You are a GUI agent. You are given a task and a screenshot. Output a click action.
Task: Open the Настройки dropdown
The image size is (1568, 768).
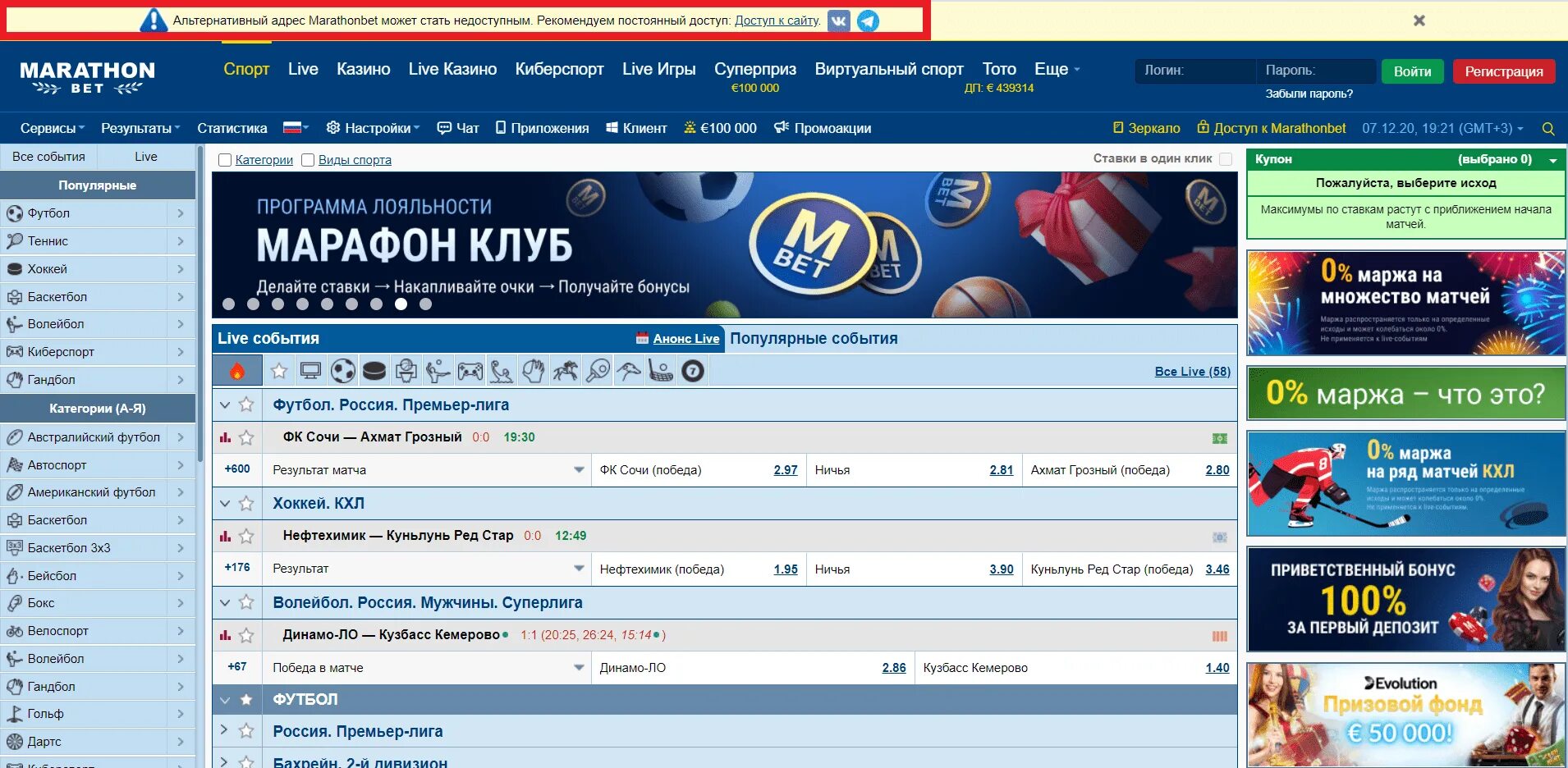click(373, 128)
